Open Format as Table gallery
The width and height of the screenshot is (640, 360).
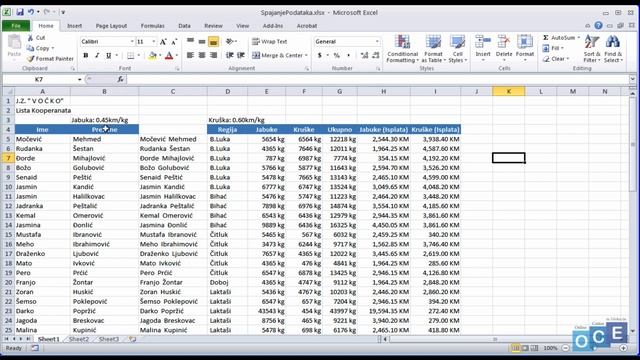click(x=433, y=49)
